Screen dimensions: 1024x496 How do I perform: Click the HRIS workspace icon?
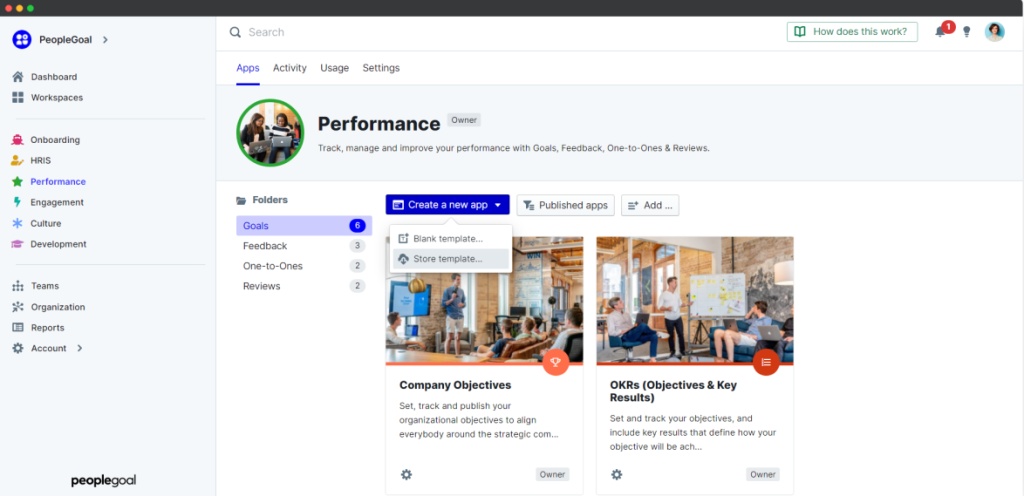18,161
